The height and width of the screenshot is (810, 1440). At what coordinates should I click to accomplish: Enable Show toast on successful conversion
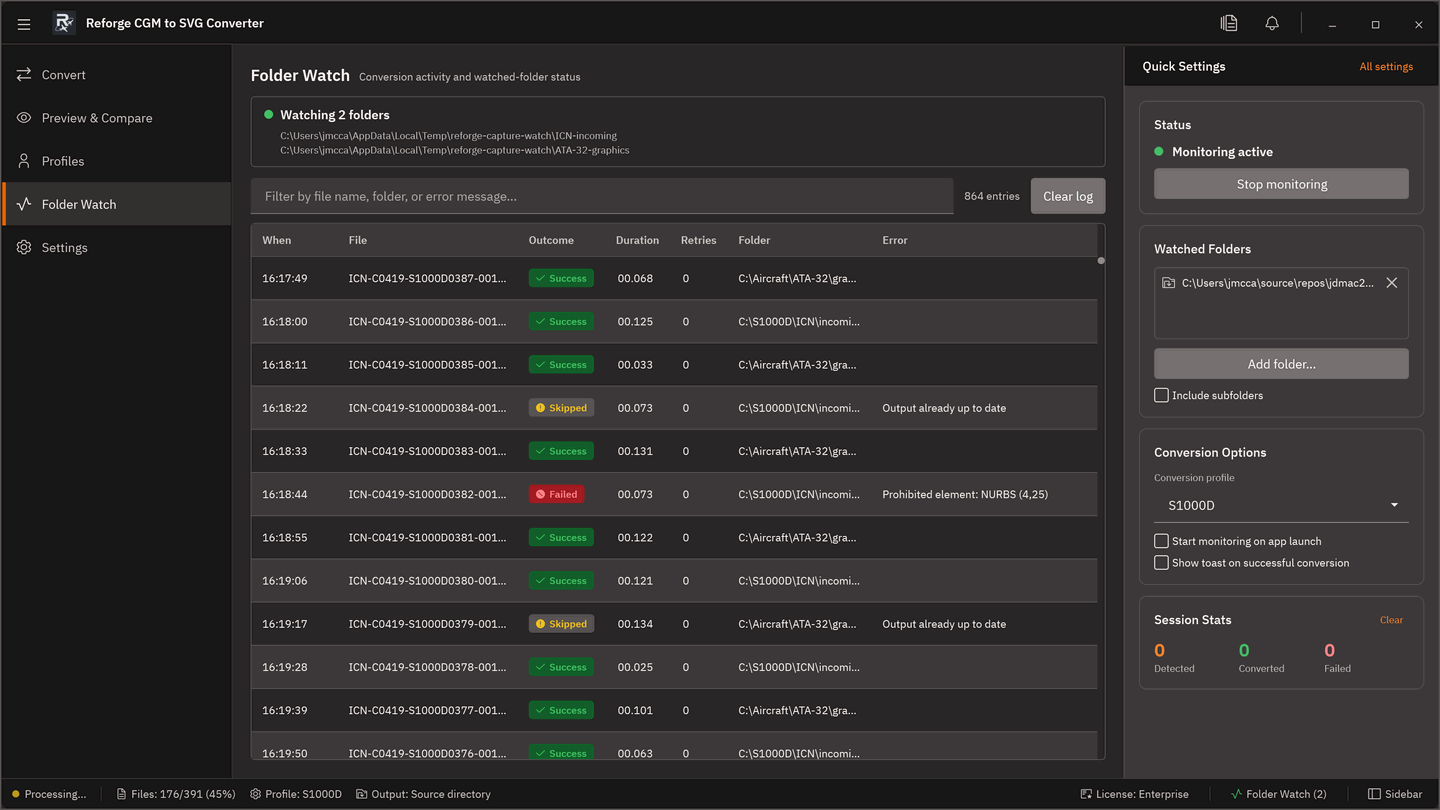point(1161,563)
